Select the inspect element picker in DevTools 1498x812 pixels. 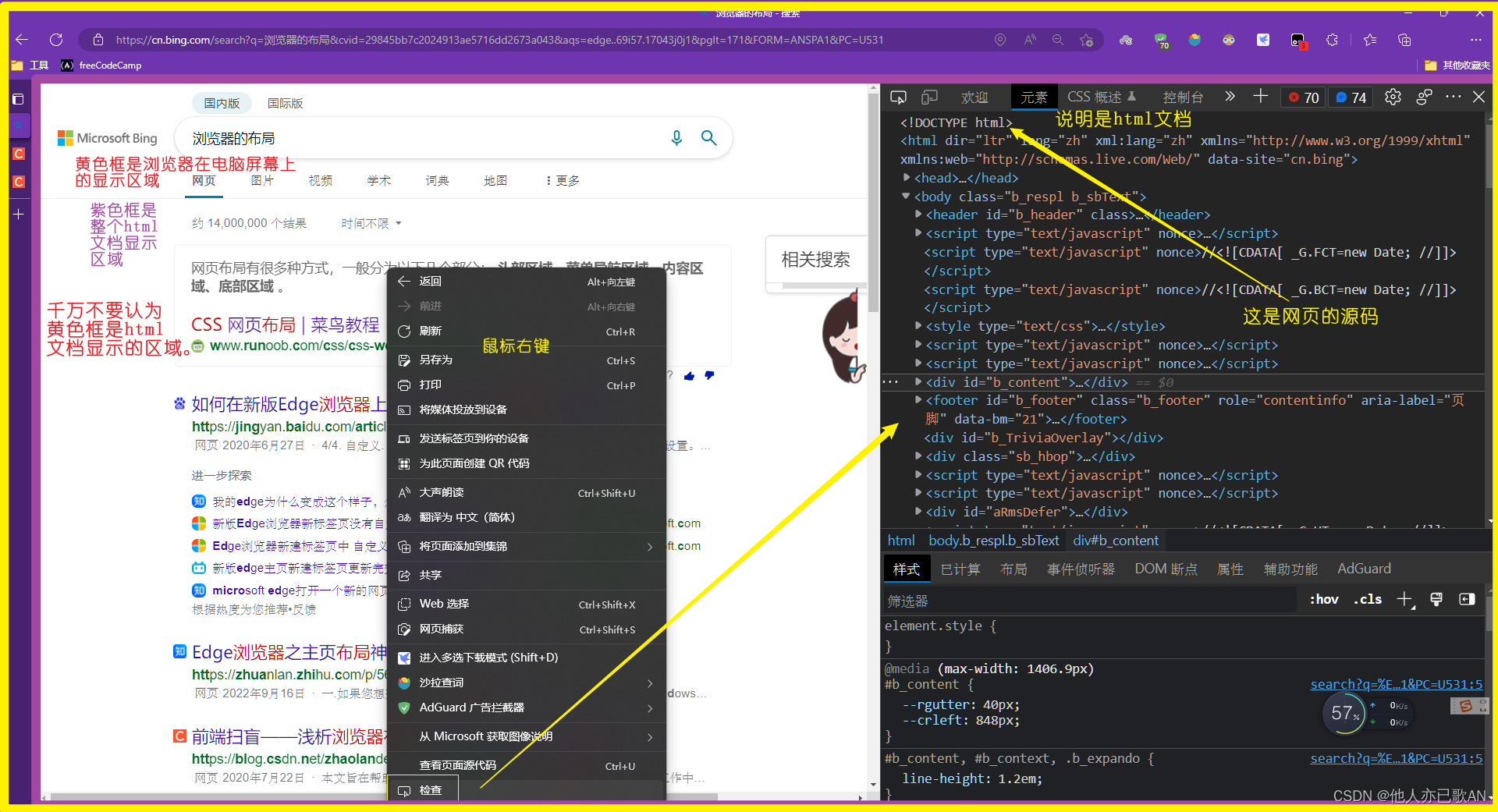898,98
